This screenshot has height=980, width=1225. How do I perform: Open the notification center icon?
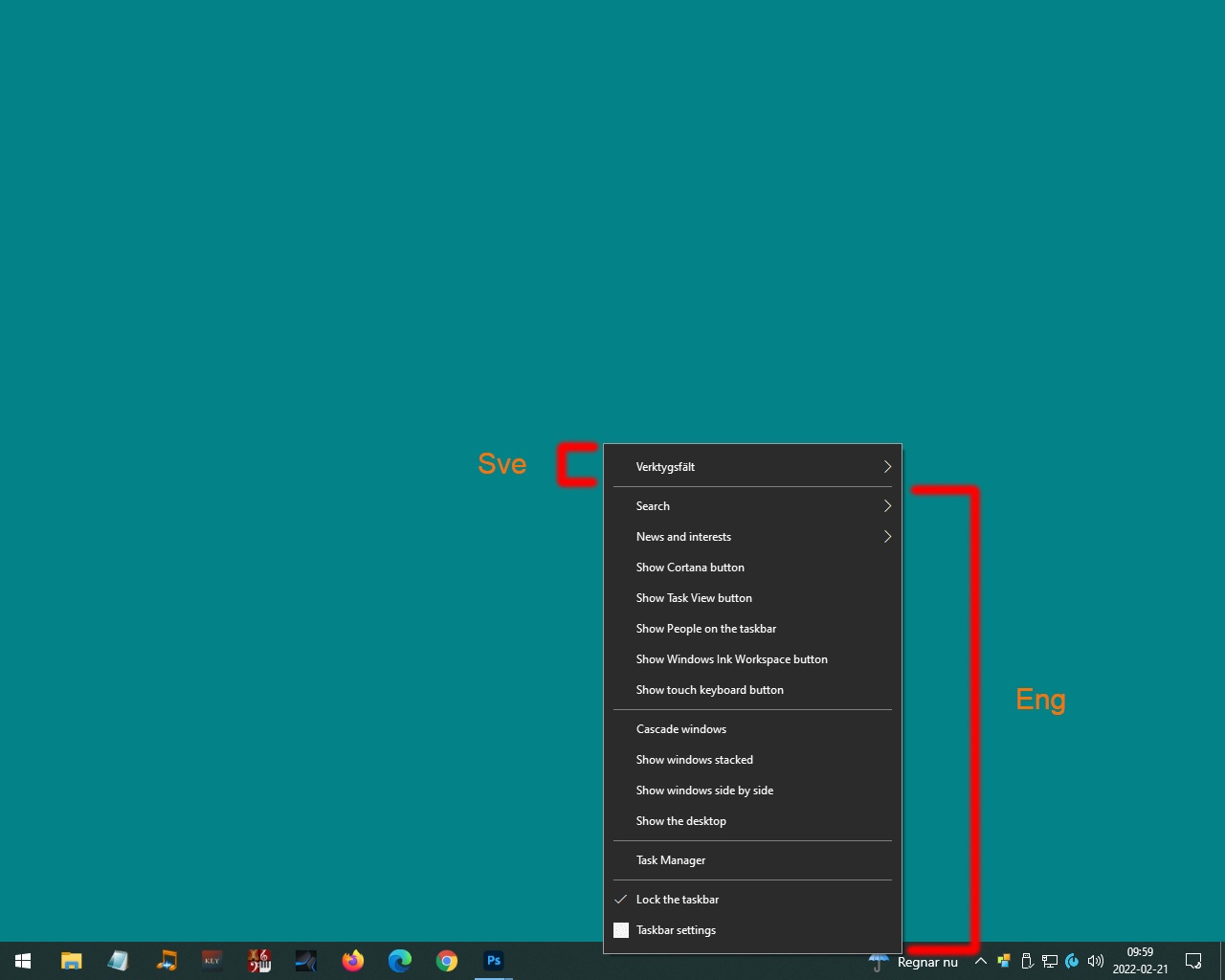coord(1193,961)
